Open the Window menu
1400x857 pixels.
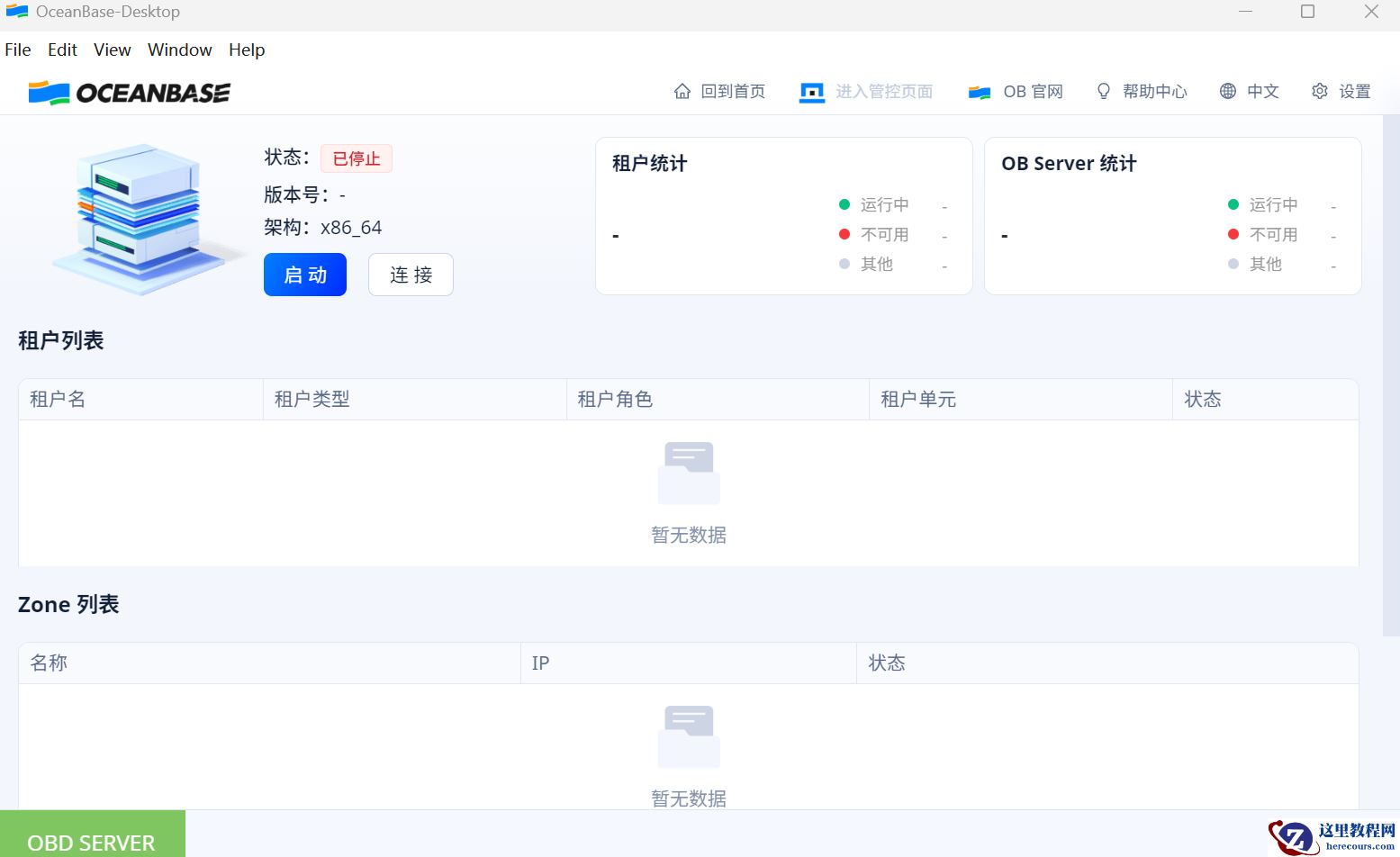pyautogui.click(x=180, y=50)
